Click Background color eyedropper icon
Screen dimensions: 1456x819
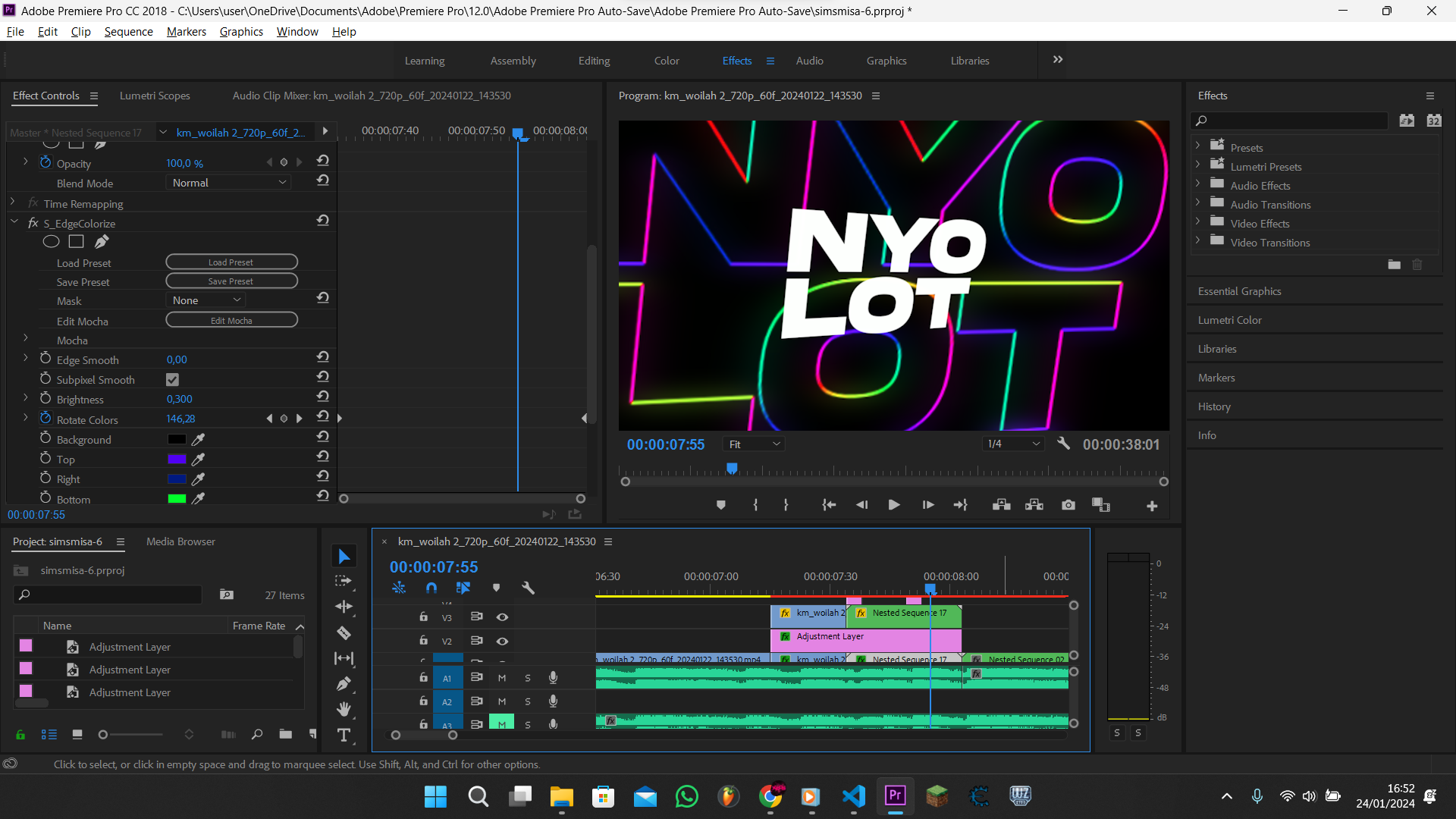tap(198, 439)
